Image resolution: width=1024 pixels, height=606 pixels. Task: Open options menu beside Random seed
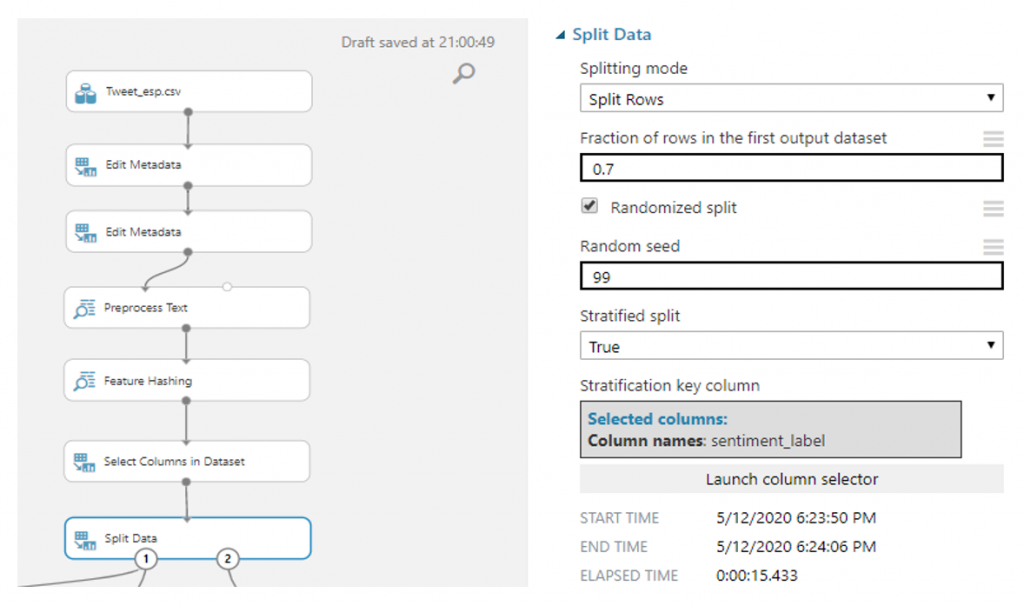point(992,247)
